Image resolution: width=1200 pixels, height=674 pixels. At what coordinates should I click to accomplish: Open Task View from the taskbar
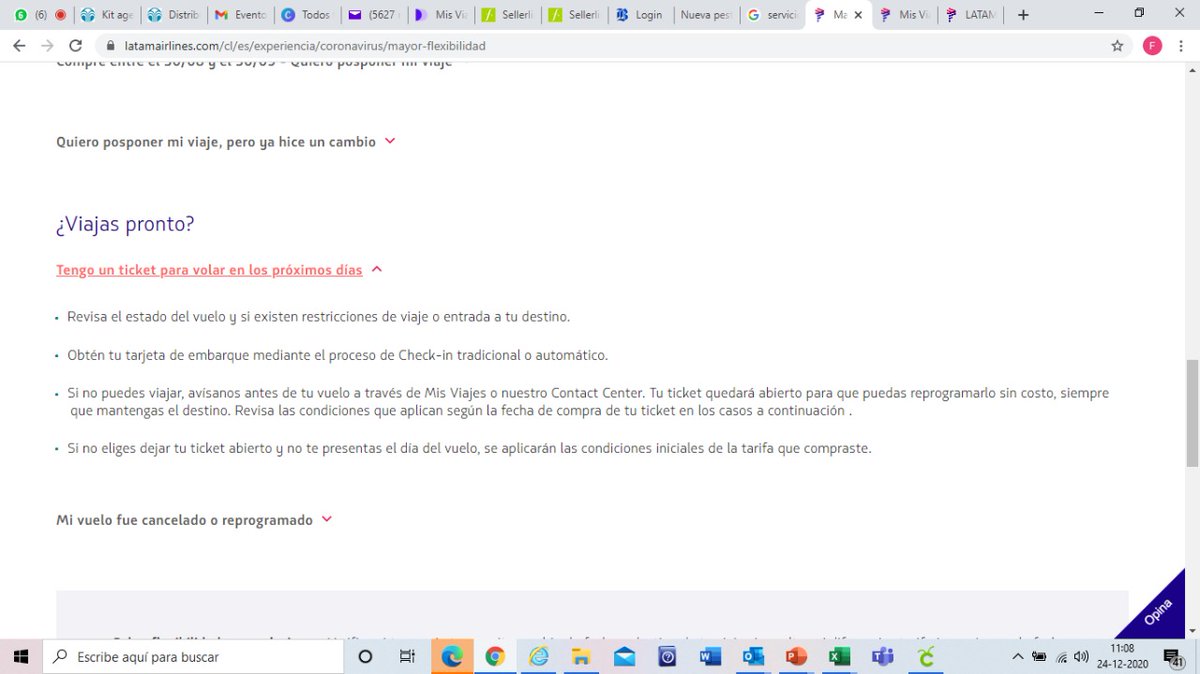tap(407, 657)
